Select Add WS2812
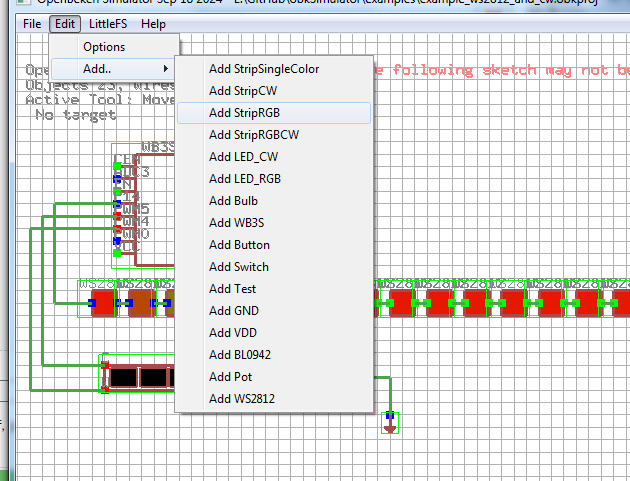 pos(274,399)
